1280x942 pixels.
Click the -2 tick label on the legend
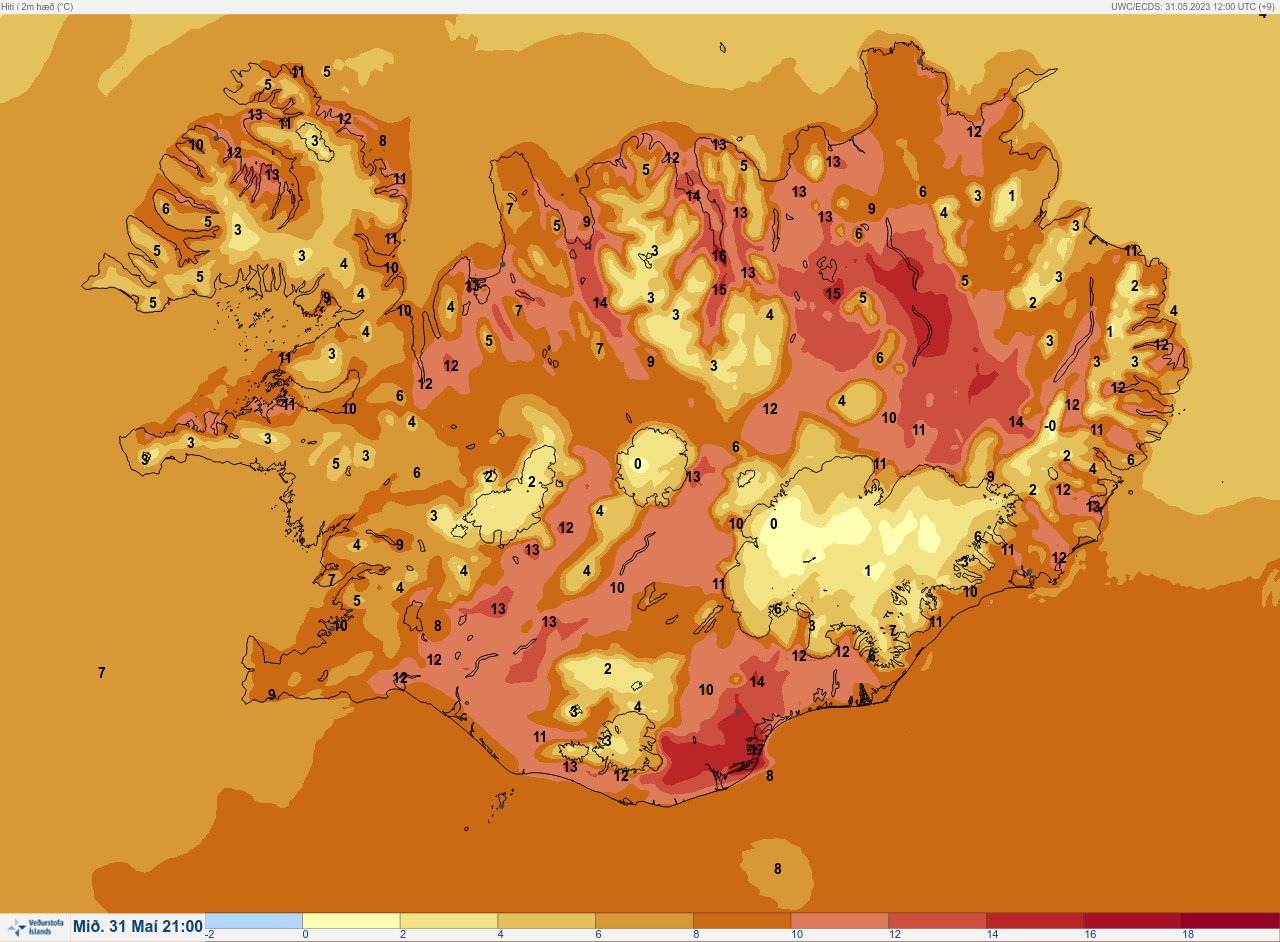tap(210, 934)
